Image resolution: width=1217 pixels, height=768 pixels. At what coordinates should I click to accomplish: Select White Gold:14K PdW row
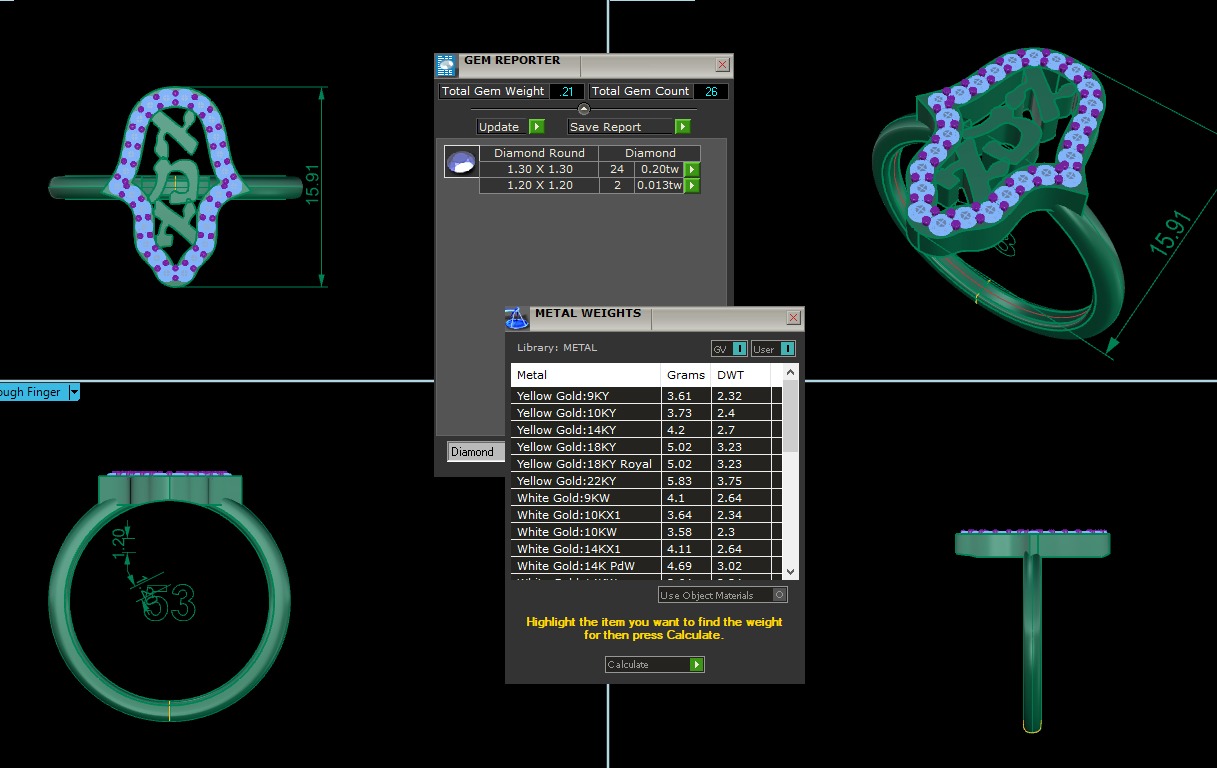pos(585,566)
